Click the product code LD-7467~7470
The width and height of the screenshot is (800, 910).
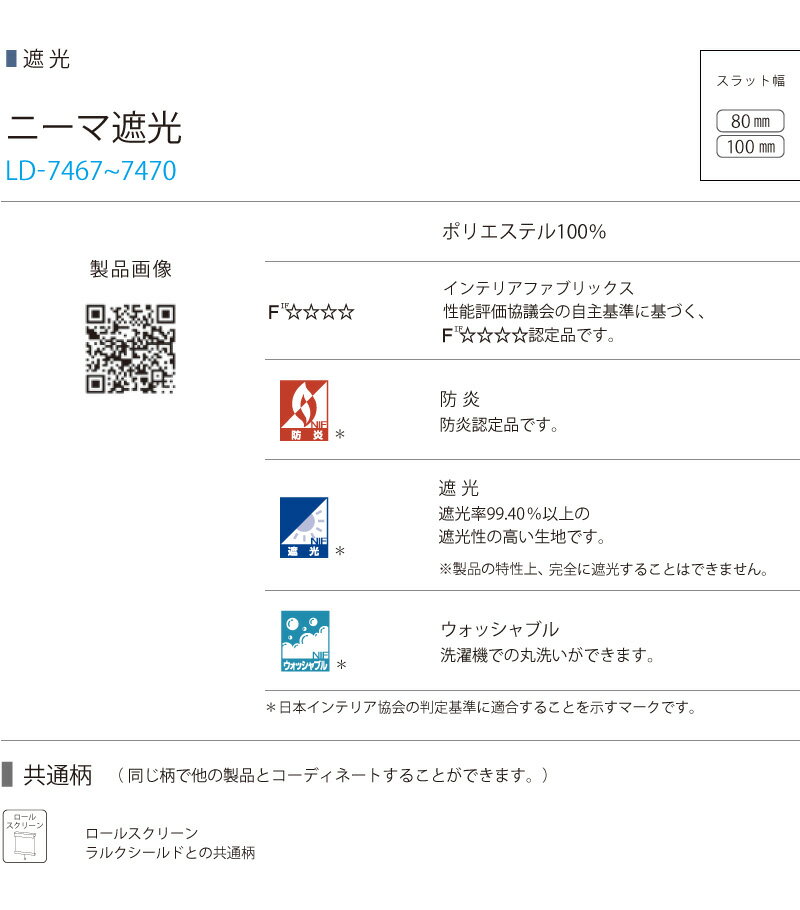91,171
